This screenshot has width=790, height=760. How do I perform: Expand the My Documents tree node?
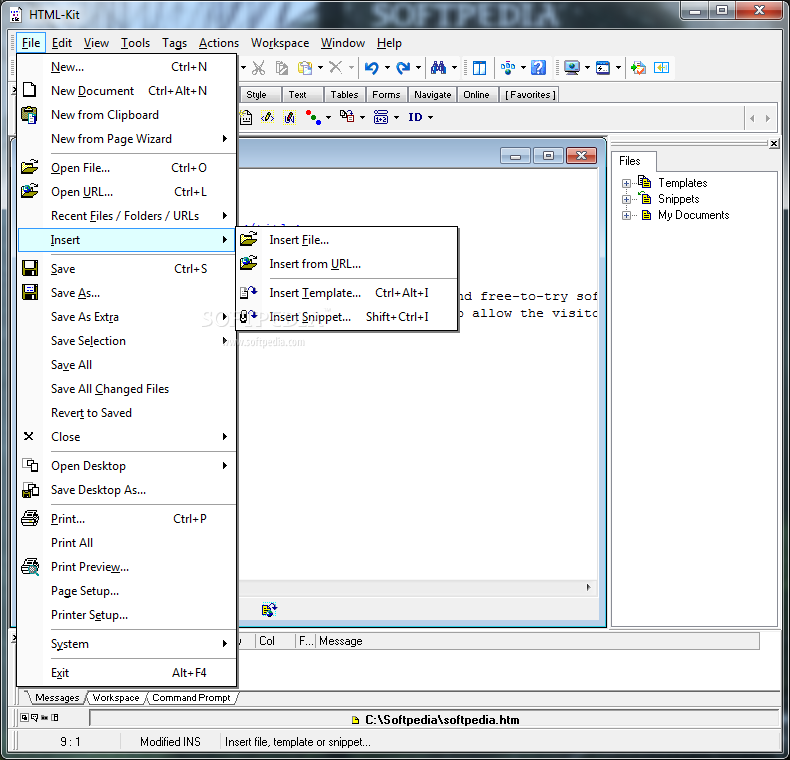tap(626, 216)
